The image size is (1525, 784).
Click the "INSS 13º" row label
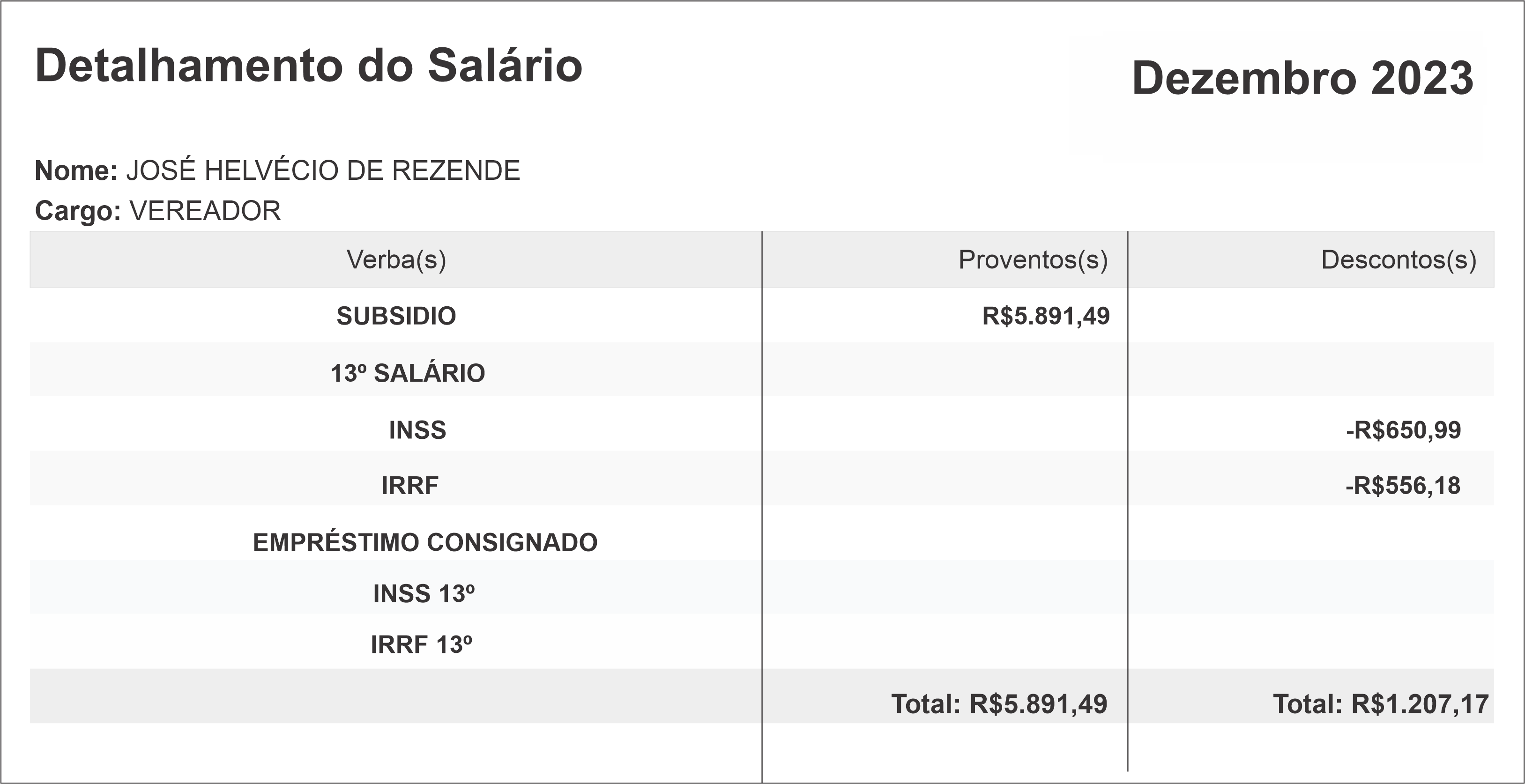(423, 594)
